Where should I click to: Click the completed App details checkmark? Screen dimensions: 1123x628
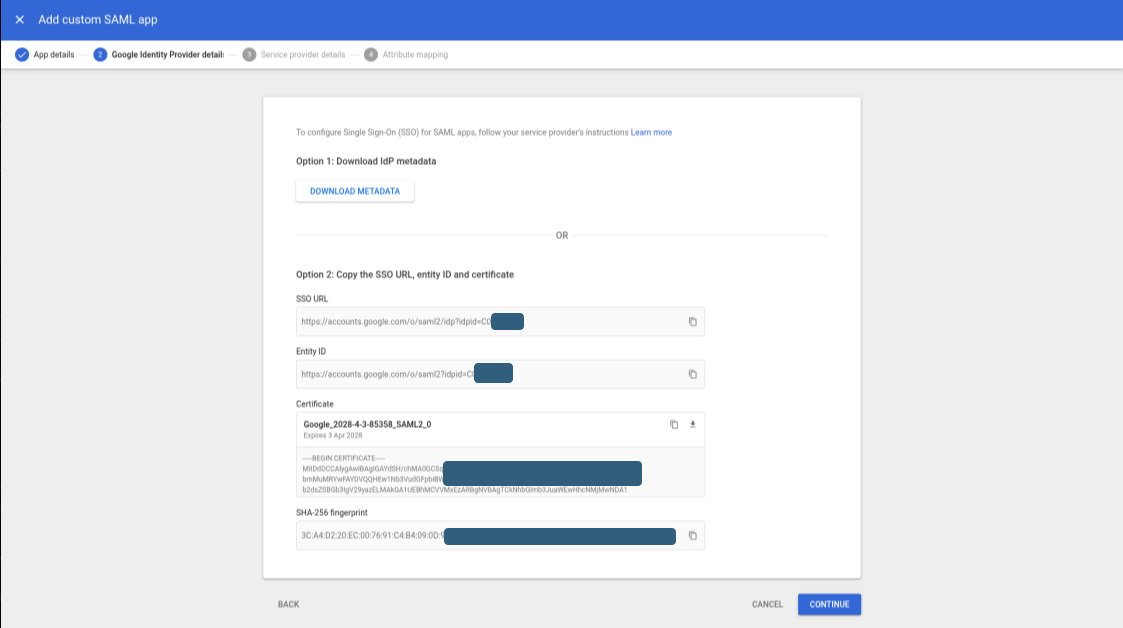(x=22, y=54)
